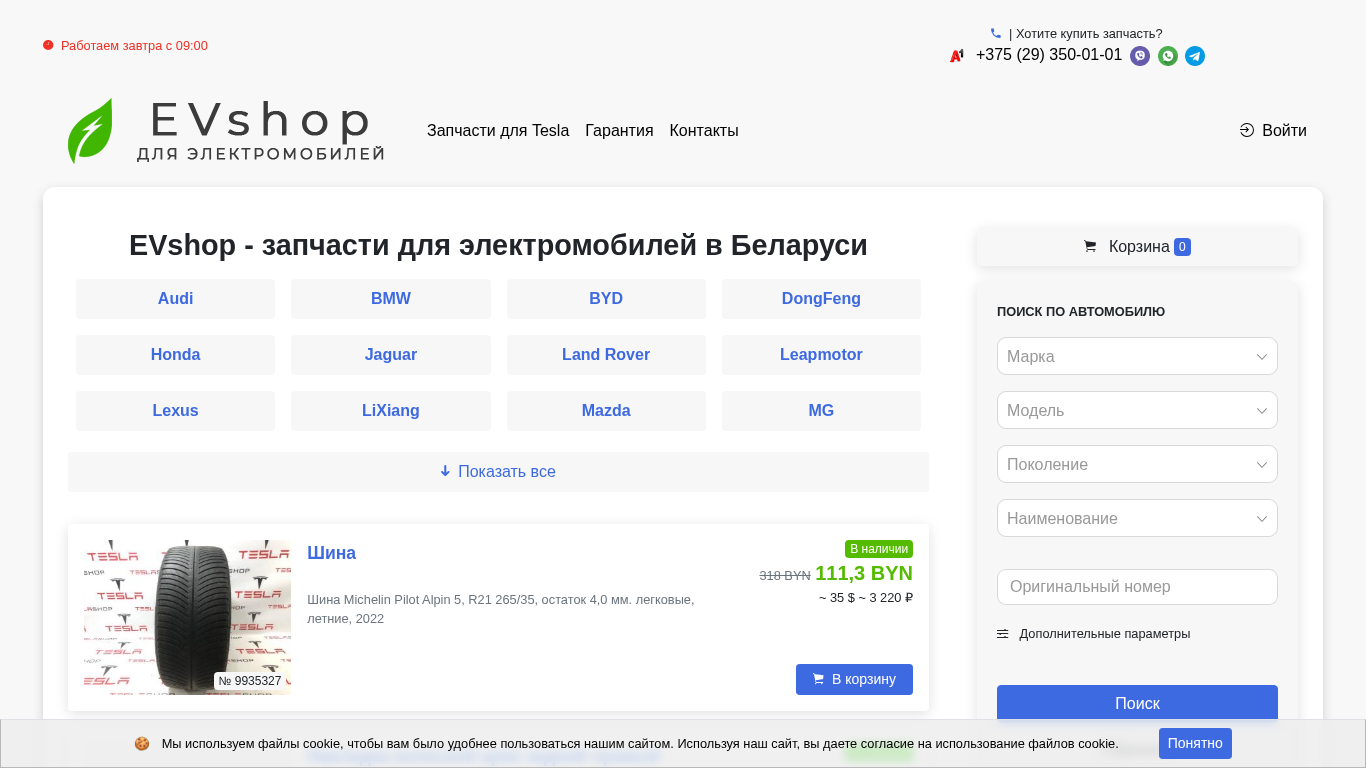Open the Michelin tire product thumbnail

click(x=187, y=617)
